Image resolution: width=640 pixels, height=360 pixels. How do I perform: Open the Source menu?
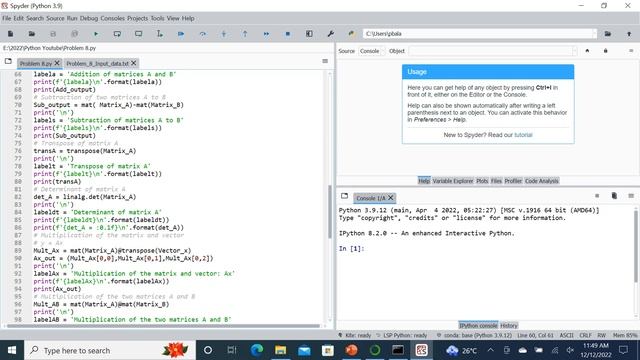point(55,18)
